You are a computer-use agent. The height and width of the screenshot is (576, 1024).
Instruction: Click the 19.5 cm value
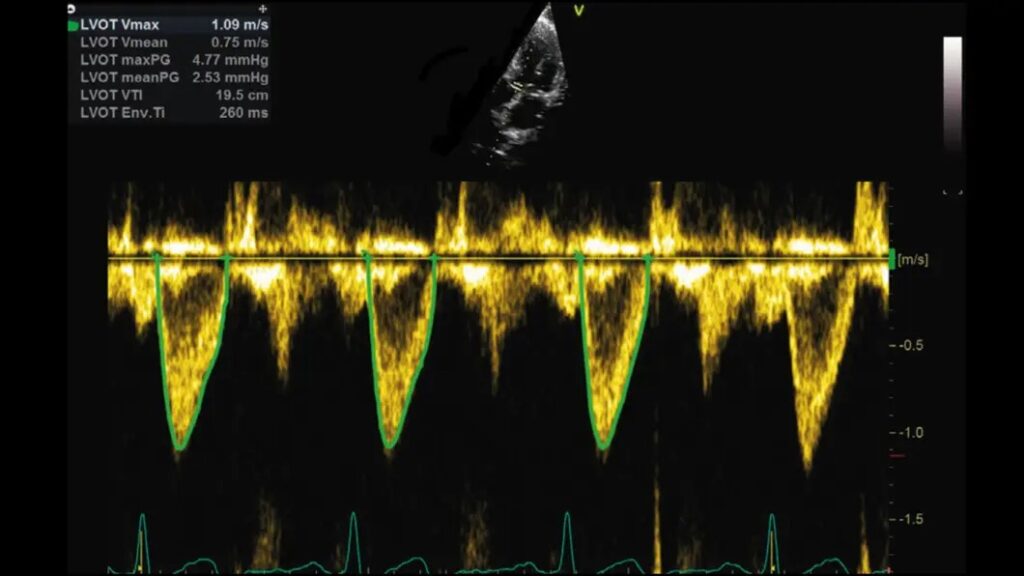(x=242, y=95)
